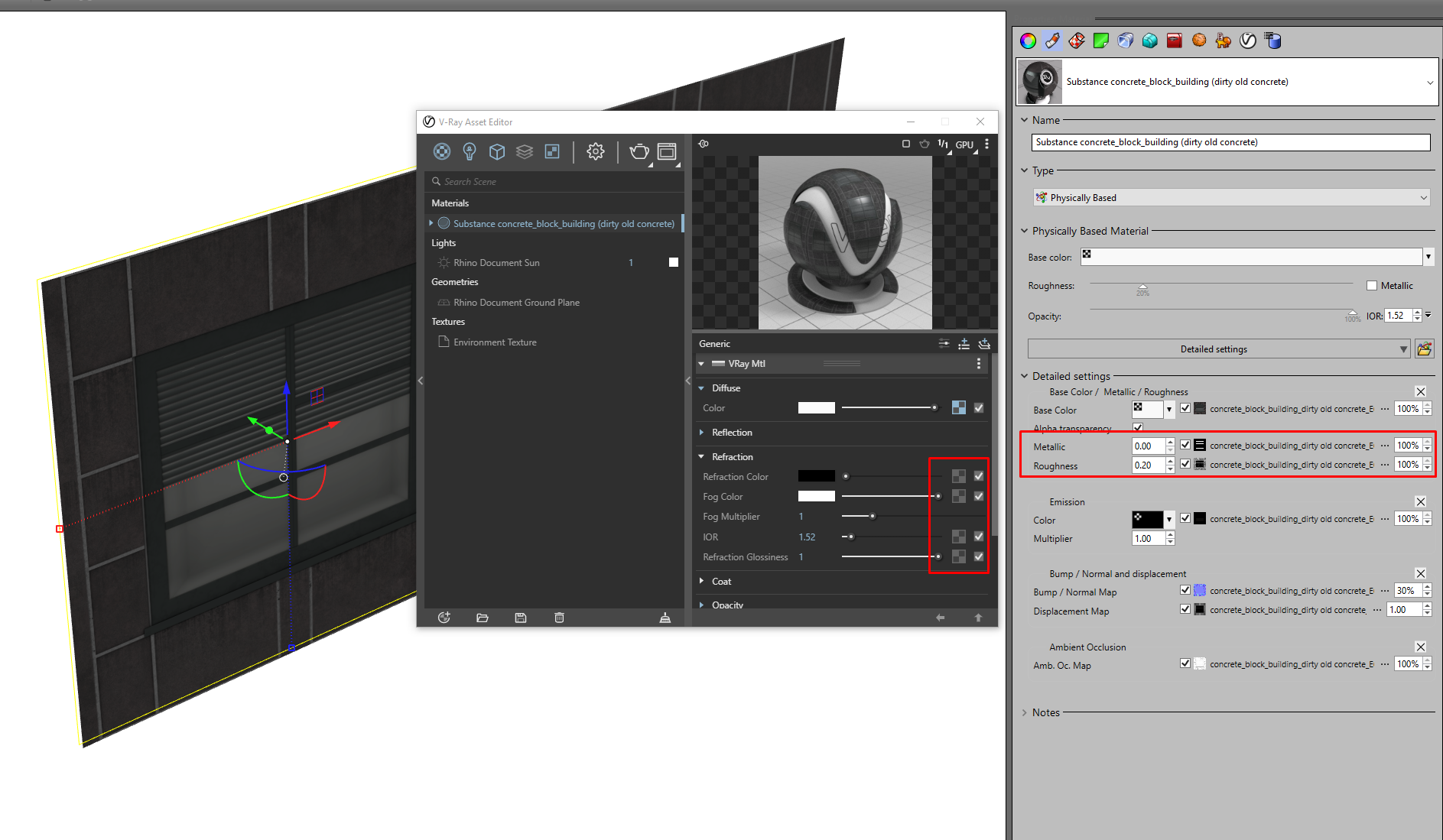Click the Add Attribute icon in Generic header
The image size is (1443, 840).
pyautogui.click(x=964, y=344)
